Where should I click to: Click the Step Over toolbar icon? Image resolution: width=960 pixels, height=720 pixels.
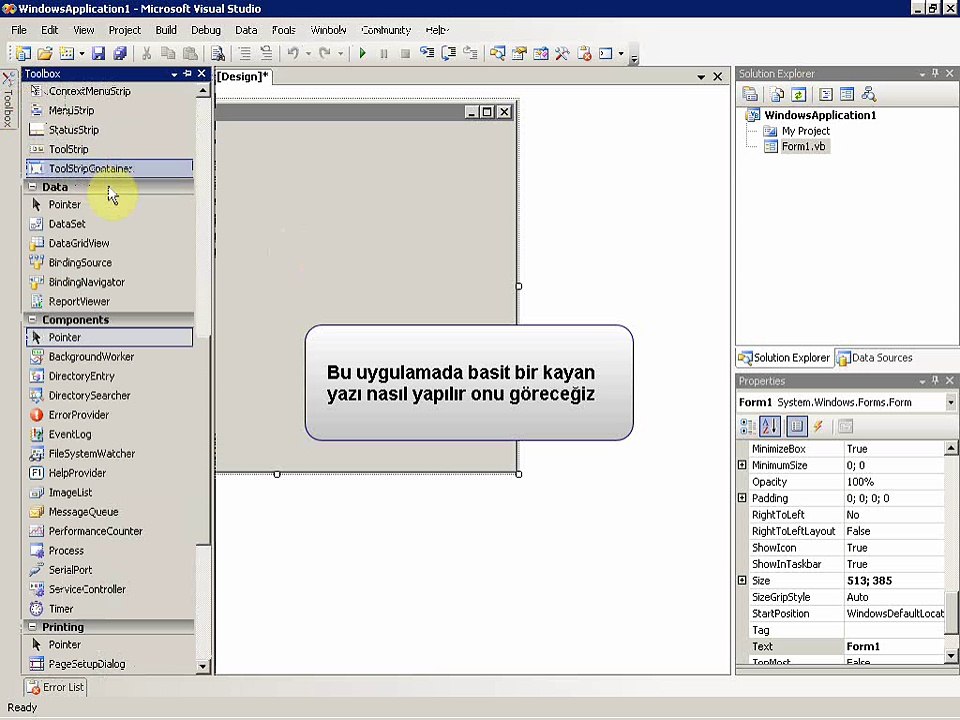[x=449, y=53]
